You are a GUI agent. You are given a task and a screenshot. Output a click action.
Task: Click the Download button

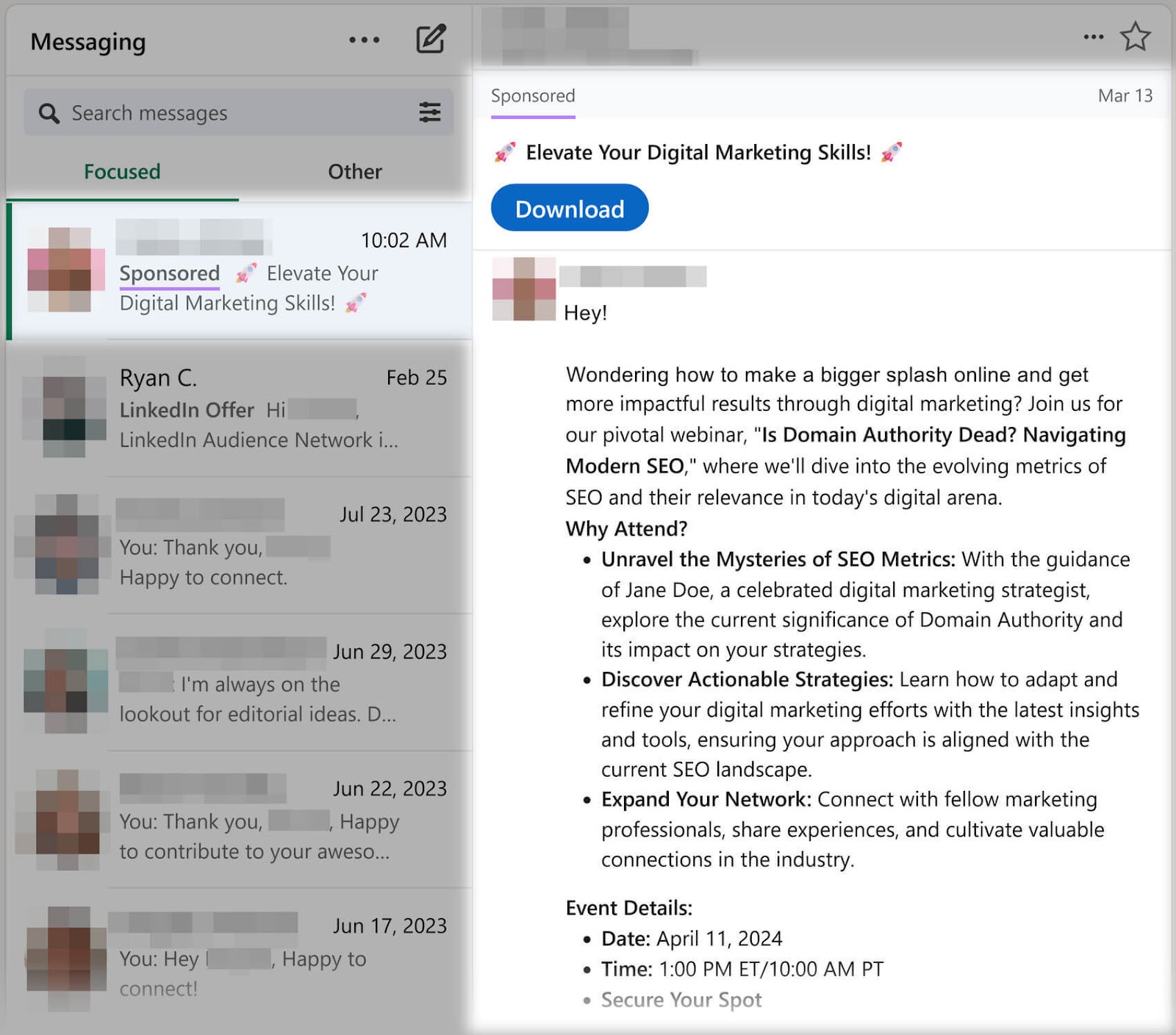(x=569, y=209)
